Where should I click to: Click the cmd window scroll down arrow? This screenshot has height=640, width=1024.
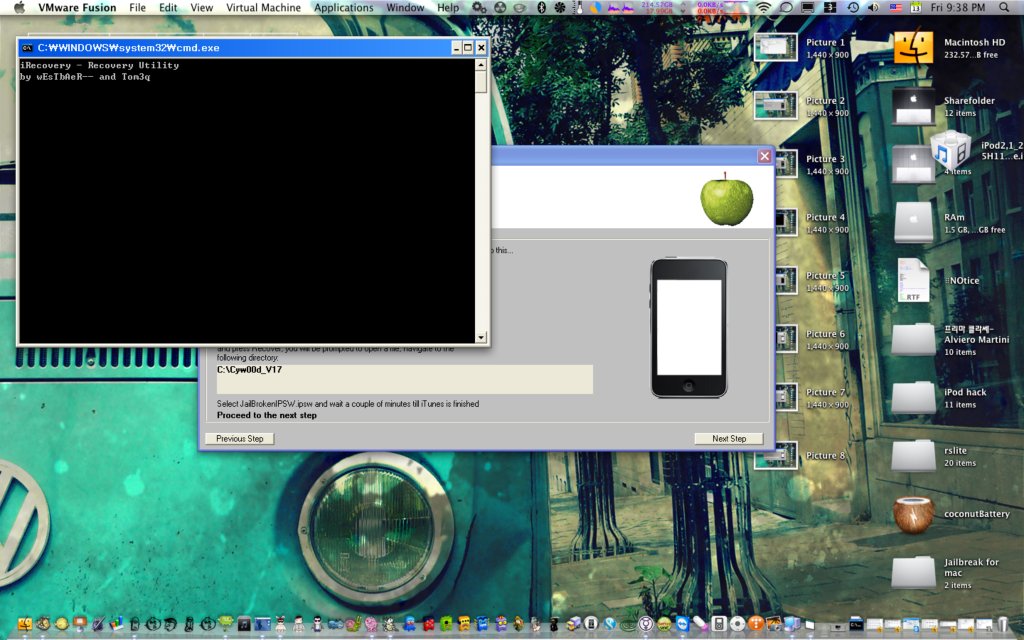tap(481, 338)
